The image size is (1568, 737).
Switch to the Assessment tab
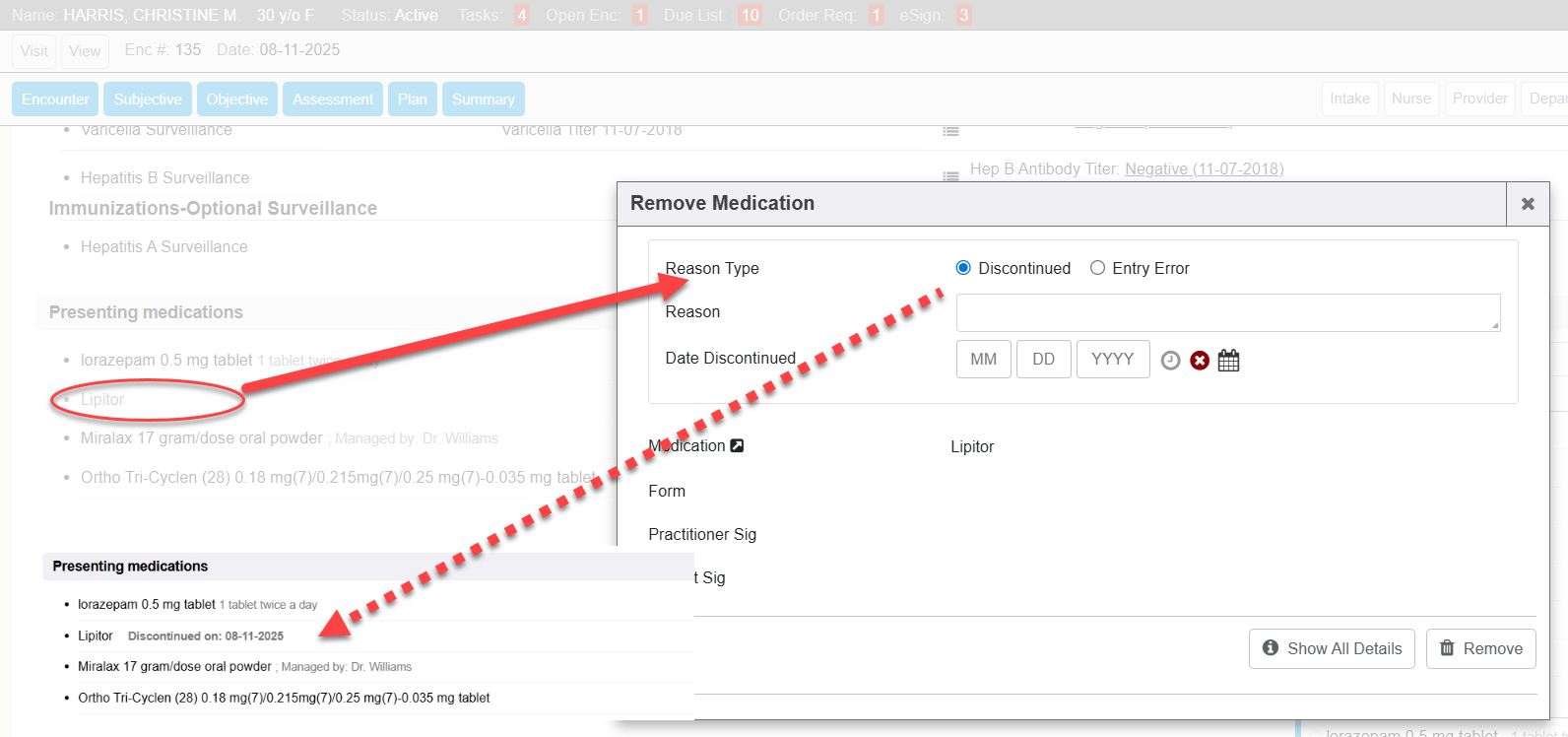333,100
